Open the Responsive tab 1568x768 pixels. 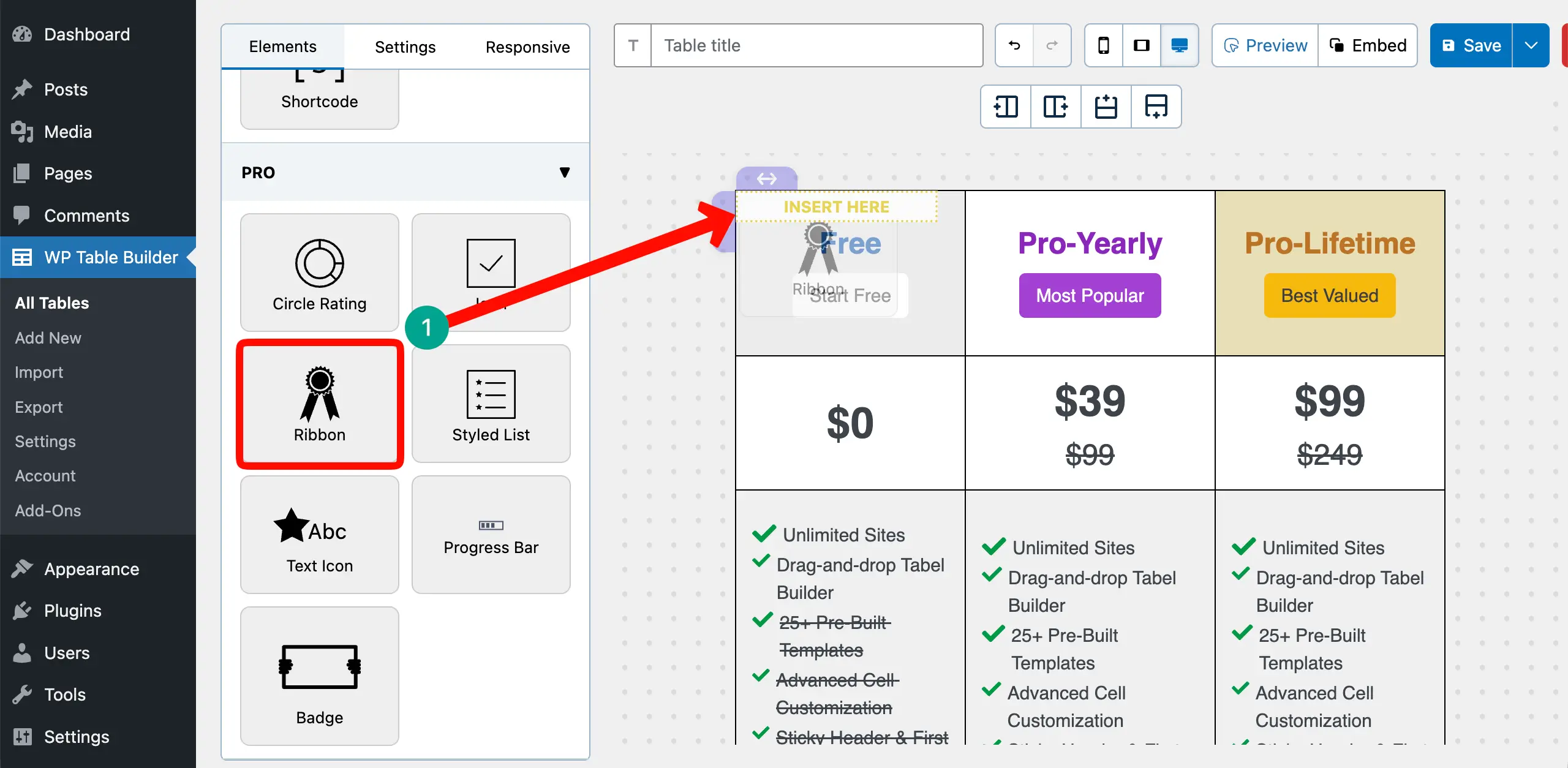527,47
